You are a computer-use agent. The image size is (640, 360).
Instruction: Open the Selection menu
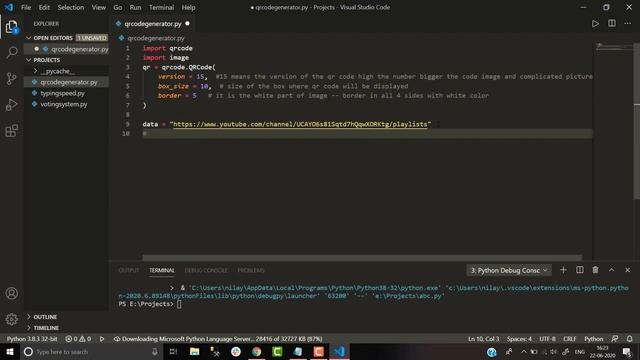tap(71, 7)
